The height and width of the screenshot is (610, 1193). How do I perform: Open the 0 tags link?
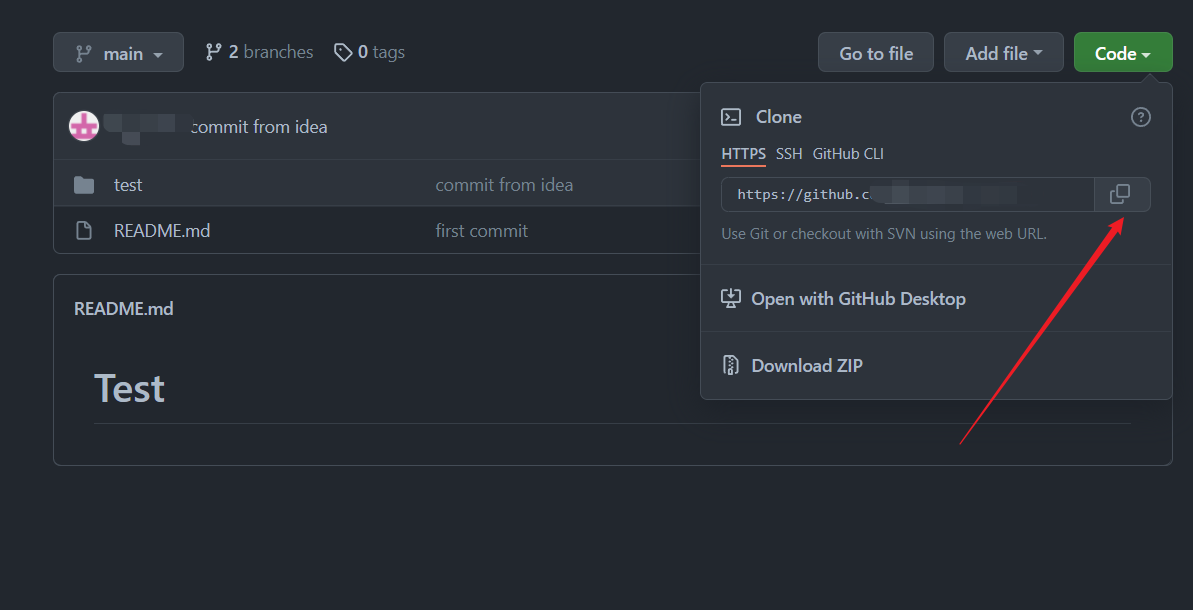click(x=370, y=52)
